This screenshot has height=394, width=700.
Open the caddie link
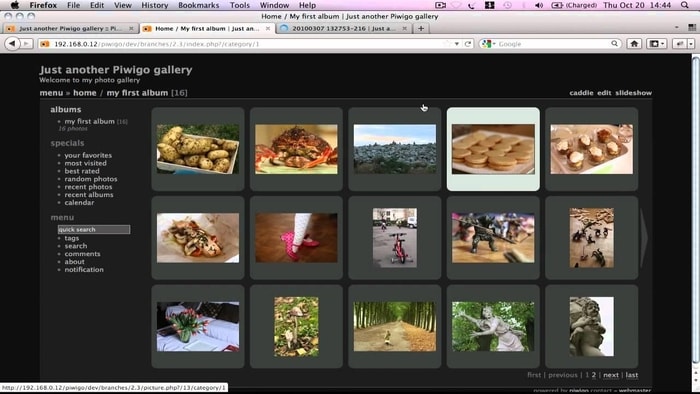581,93
